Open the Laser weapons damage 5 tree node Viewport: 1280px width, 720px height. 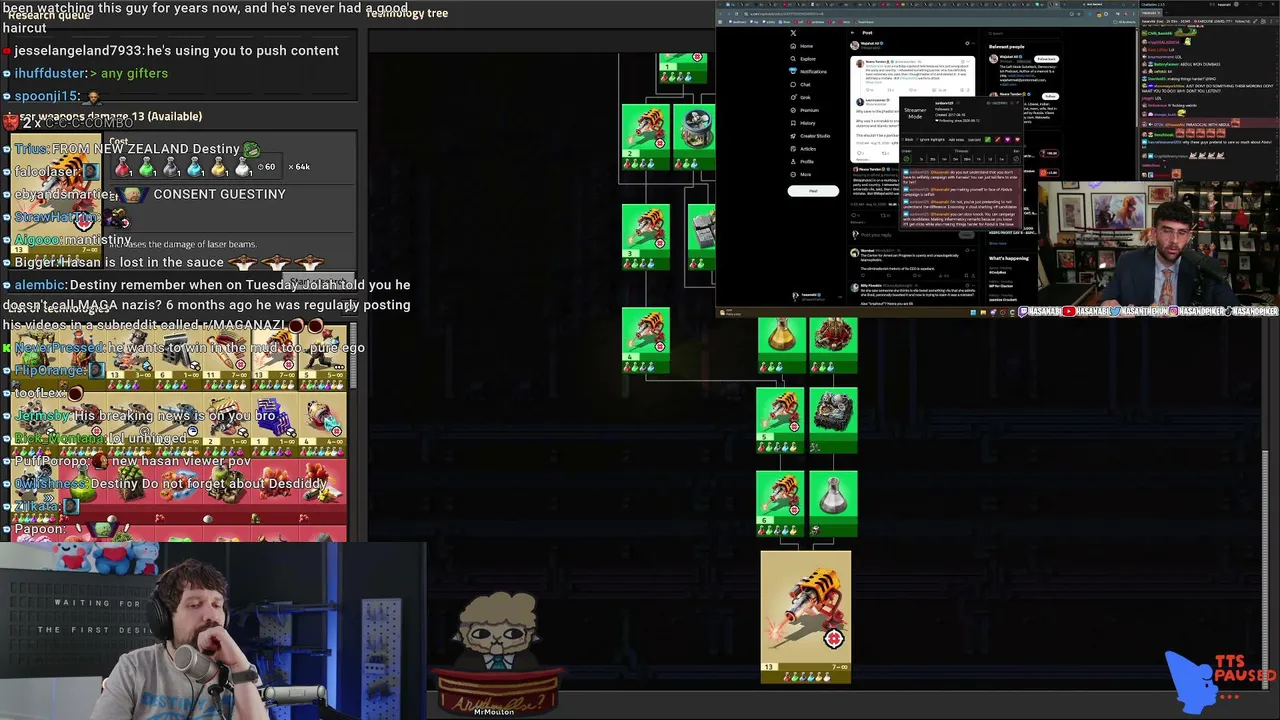[781, 420]
